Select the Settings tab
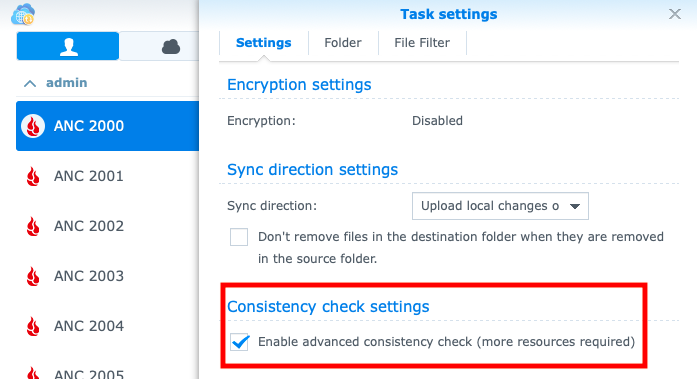 264,43
